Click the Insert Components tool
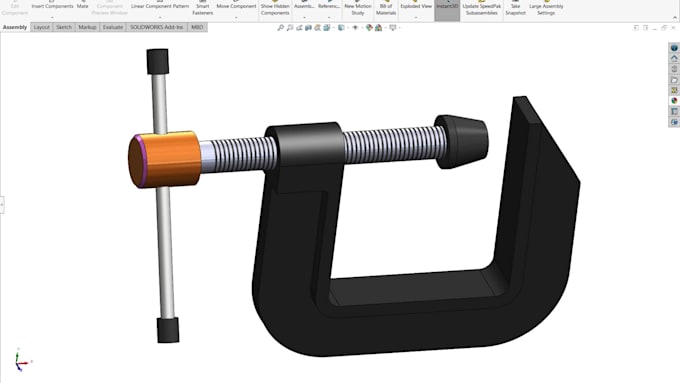This screenshot has width=680, height=383. 52,6
